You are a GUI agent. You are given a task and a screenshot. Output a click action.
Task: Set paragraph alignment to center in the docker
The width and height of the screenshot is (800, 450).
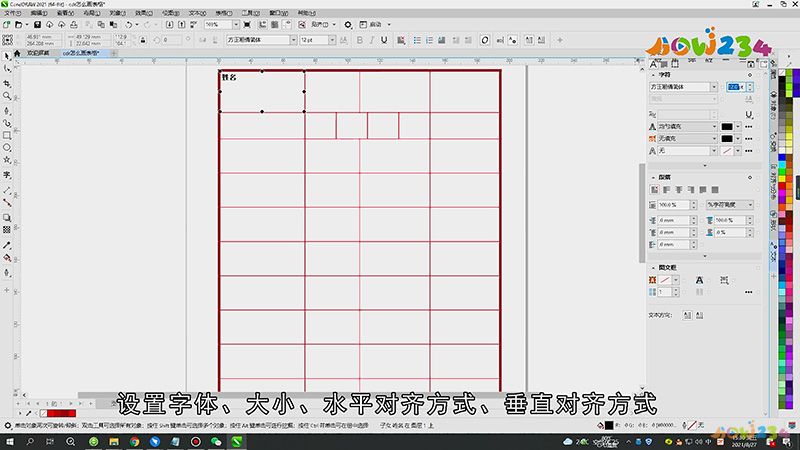click(x=679, y=190)
